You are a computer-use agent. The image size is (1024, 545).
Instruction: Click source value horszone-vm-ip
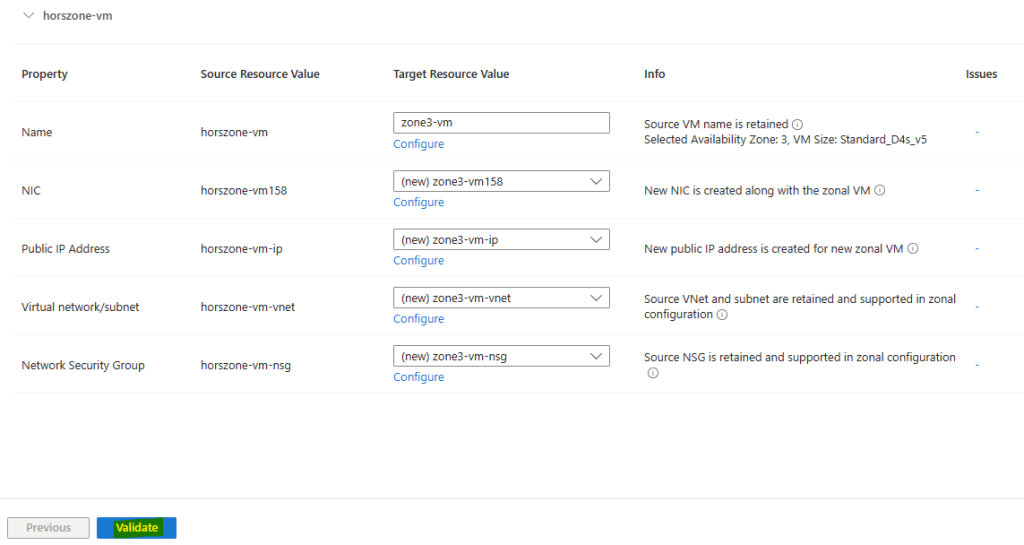tap(242, 249)
